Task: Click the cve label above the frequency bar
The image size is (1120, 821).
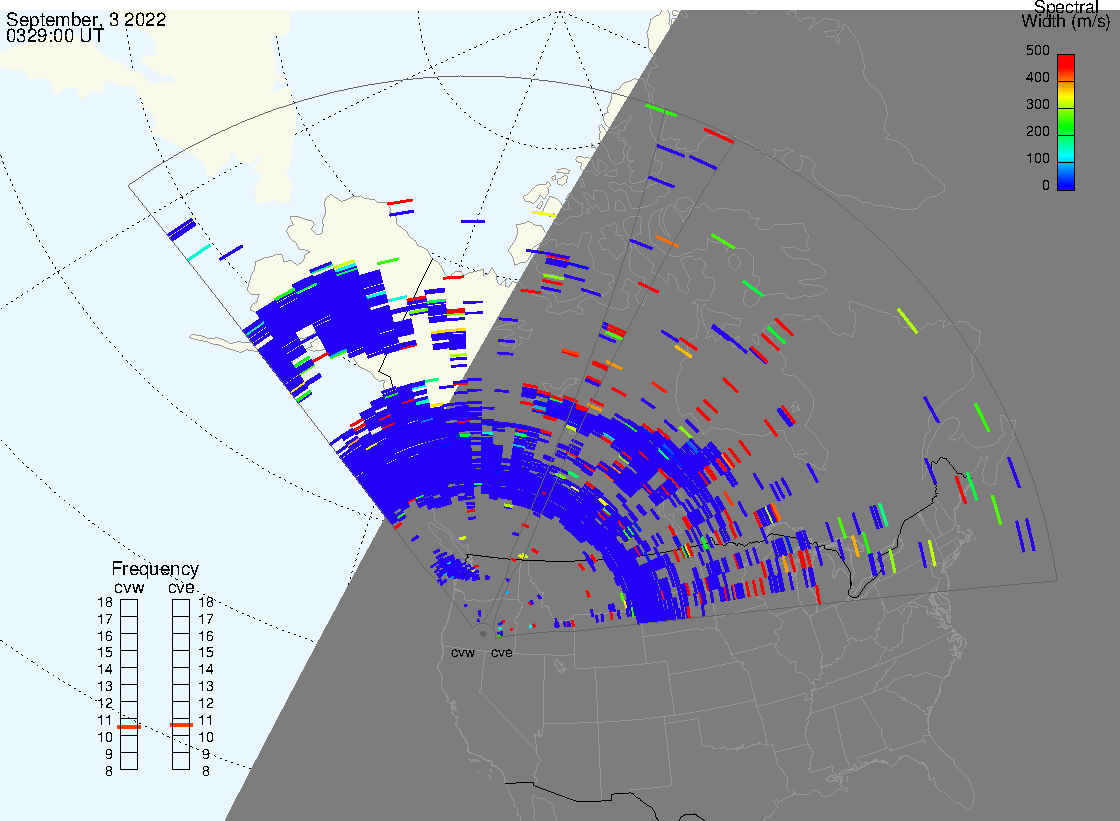Action: 181,587
